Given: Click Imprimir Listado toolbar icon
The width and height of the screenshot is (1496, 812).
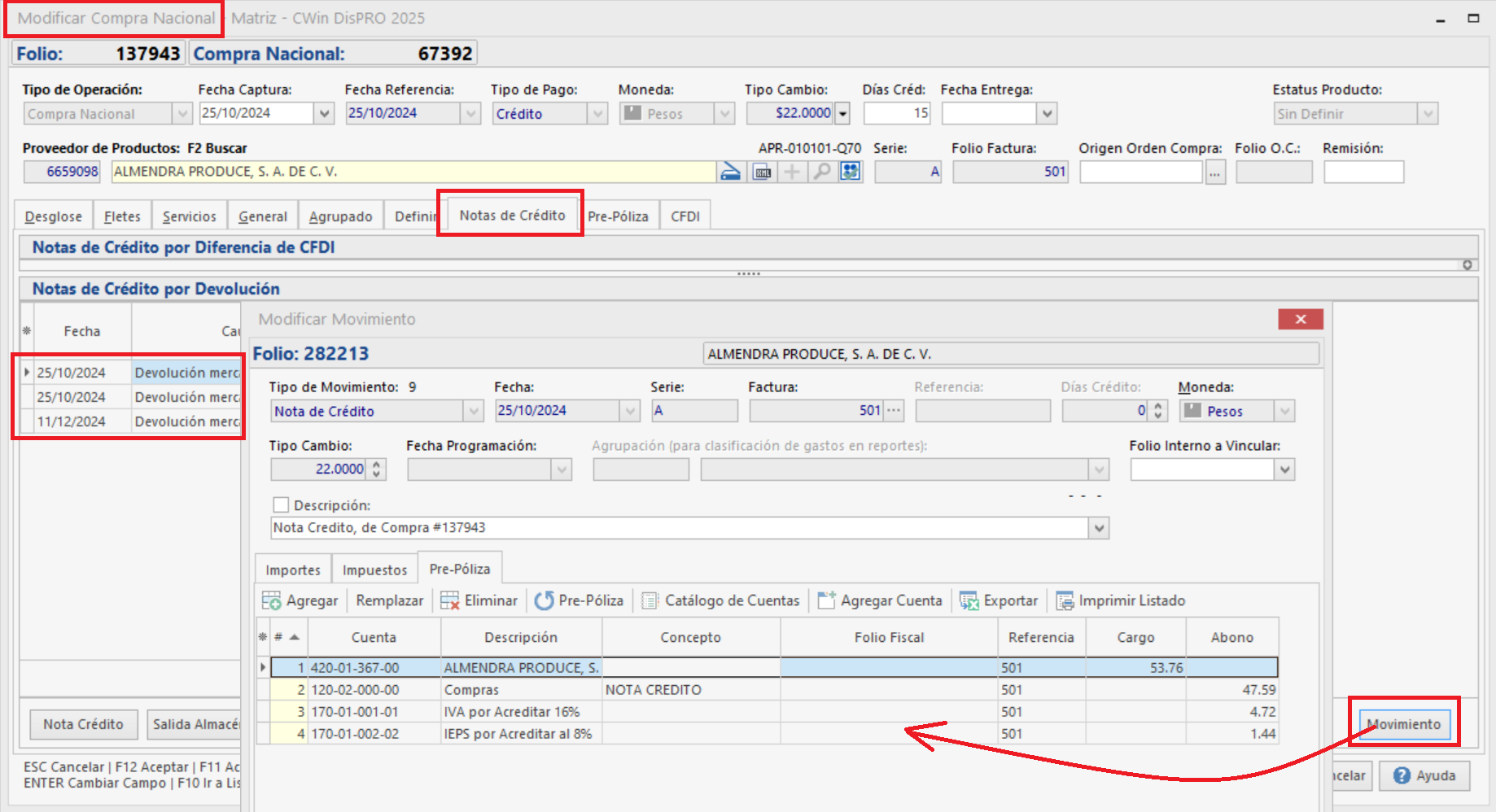Looking at the screenshot, I should tap(1065, 600).
